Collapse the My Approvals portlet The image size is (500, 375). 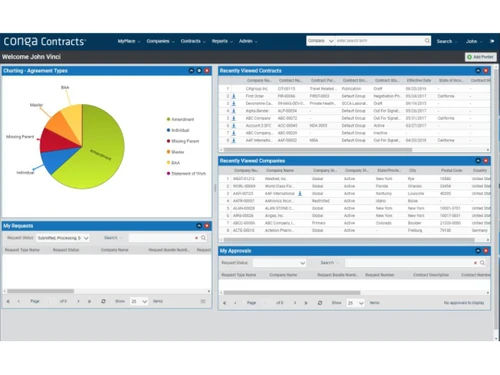478,251
